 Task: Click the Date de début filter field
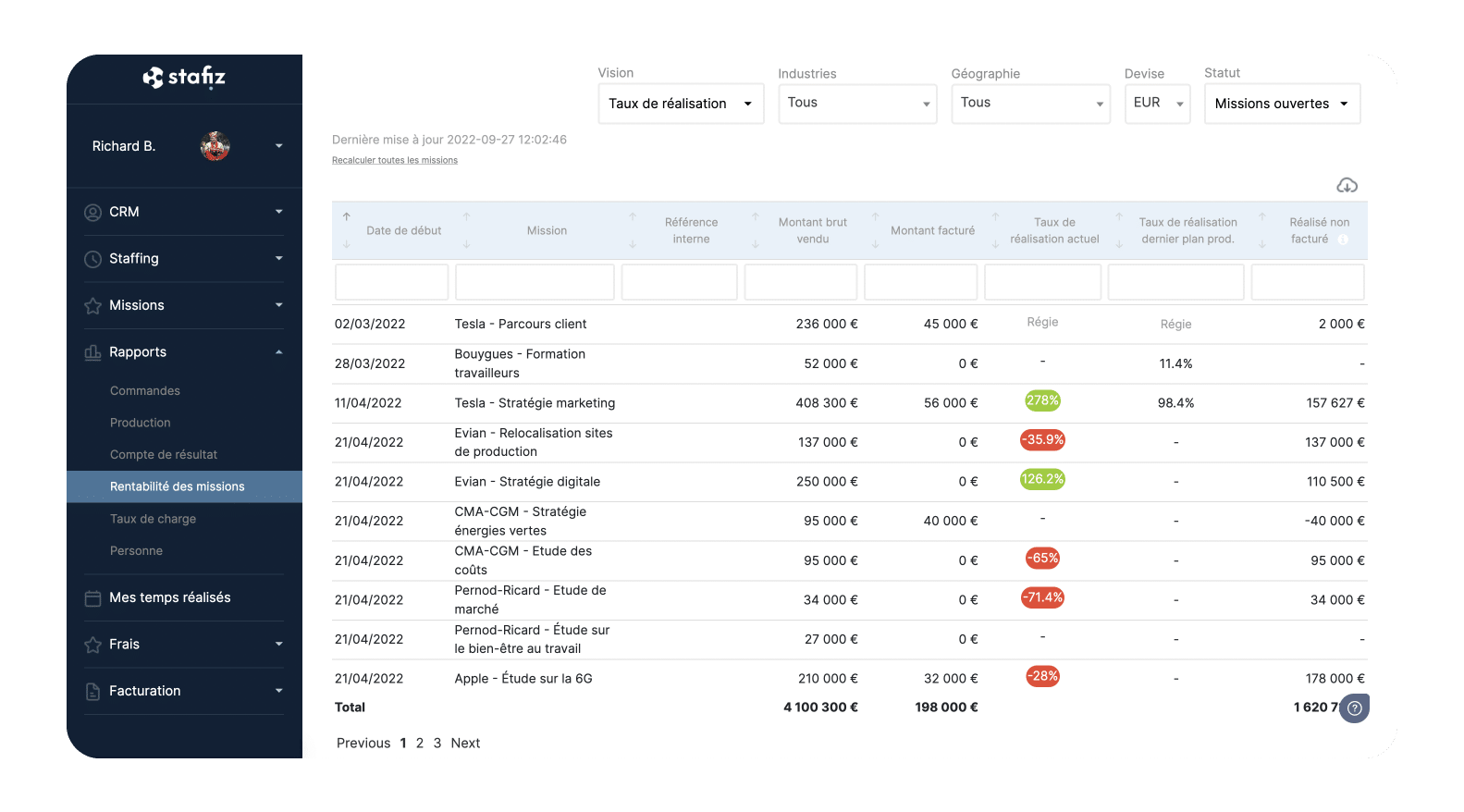coord(392,282)
